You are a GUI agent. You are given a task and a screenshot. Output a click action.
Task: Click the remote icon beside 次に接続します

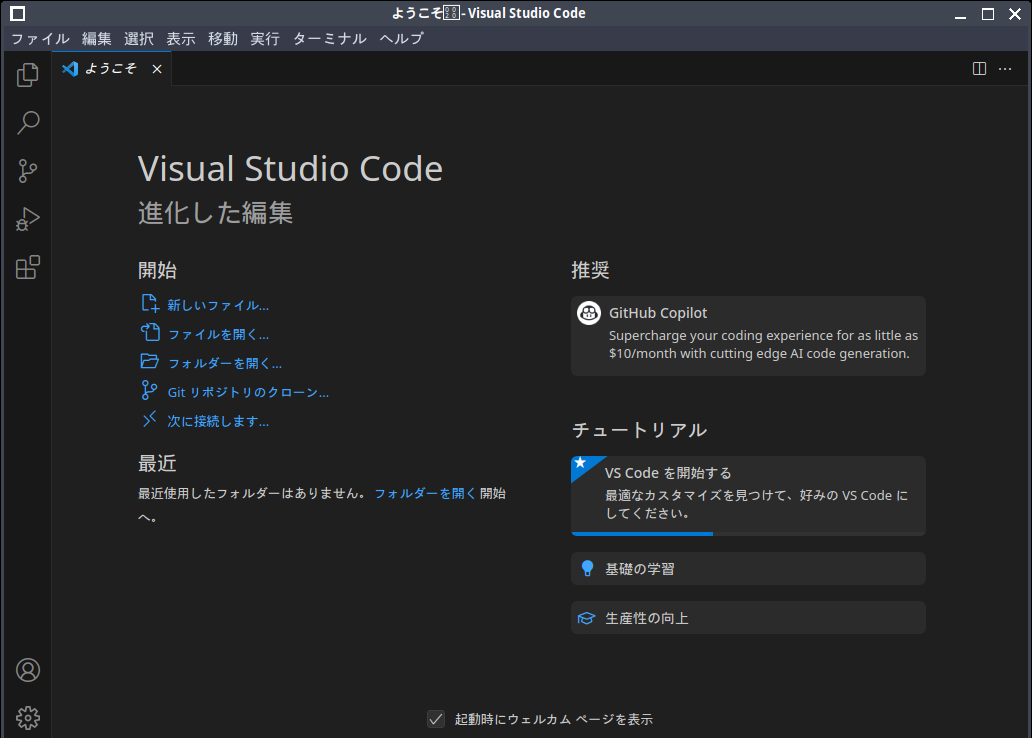click(150, 419)
